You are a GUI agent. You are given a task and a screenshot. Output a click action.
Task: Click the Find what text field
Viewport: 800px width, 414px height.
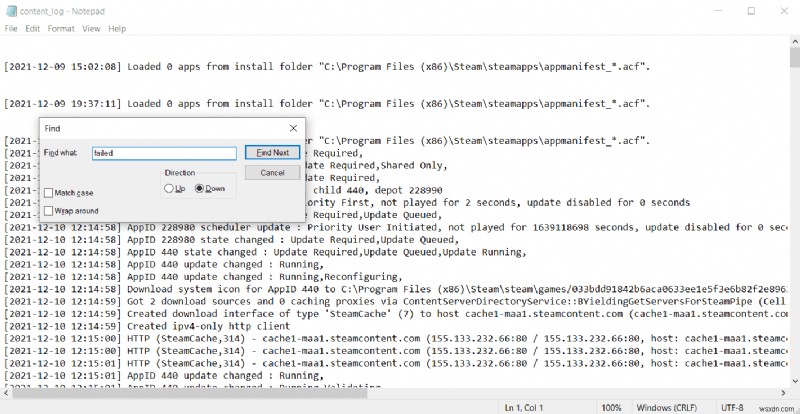[164, 153]
